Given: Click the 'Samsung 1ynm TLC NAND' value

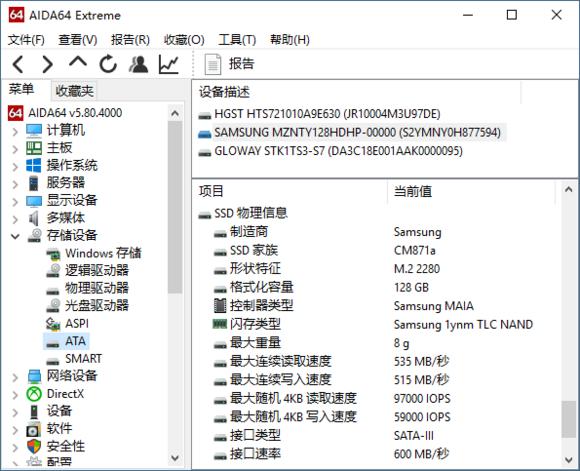Looking at the screenshot, I should click(463, 325).
